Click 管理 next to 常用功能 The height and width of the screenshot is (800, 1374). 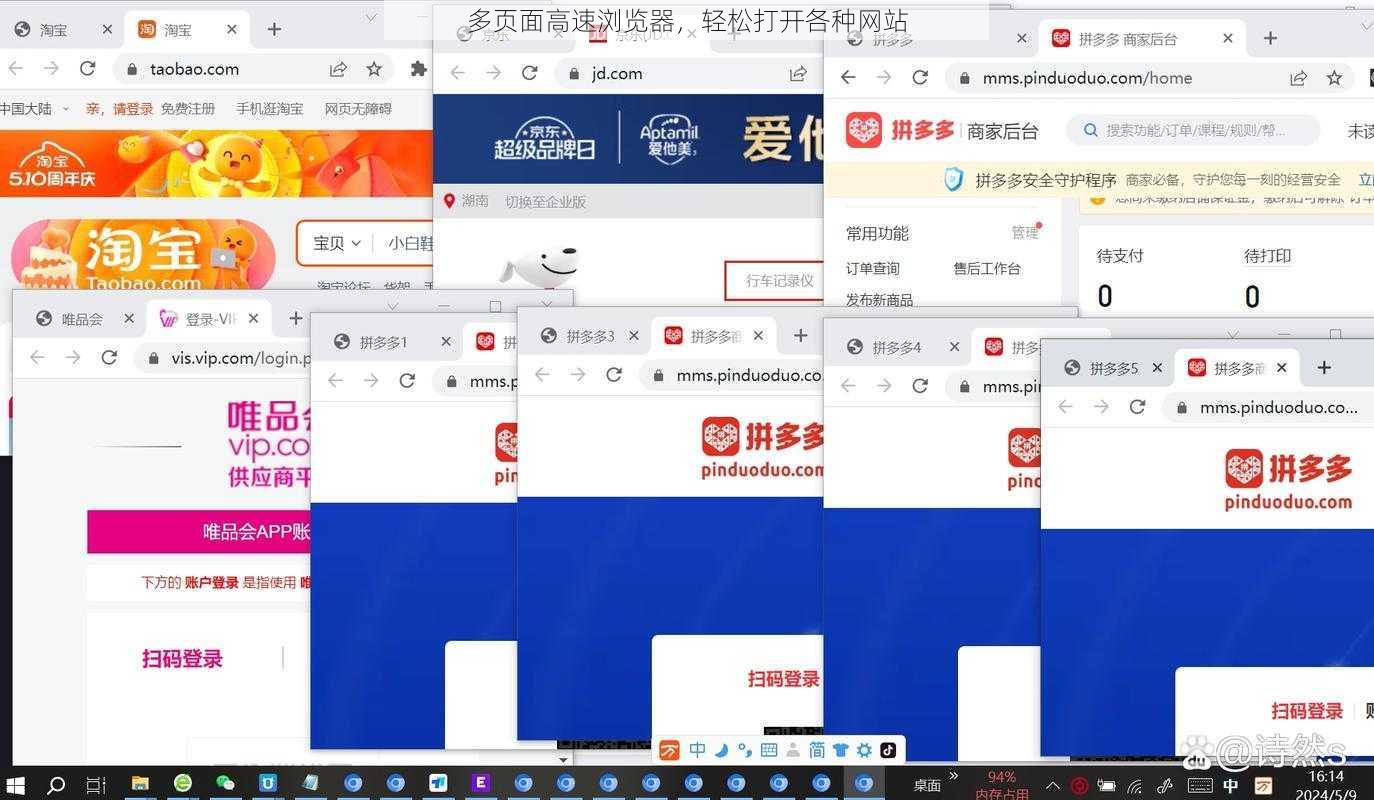click(1025, 233)
